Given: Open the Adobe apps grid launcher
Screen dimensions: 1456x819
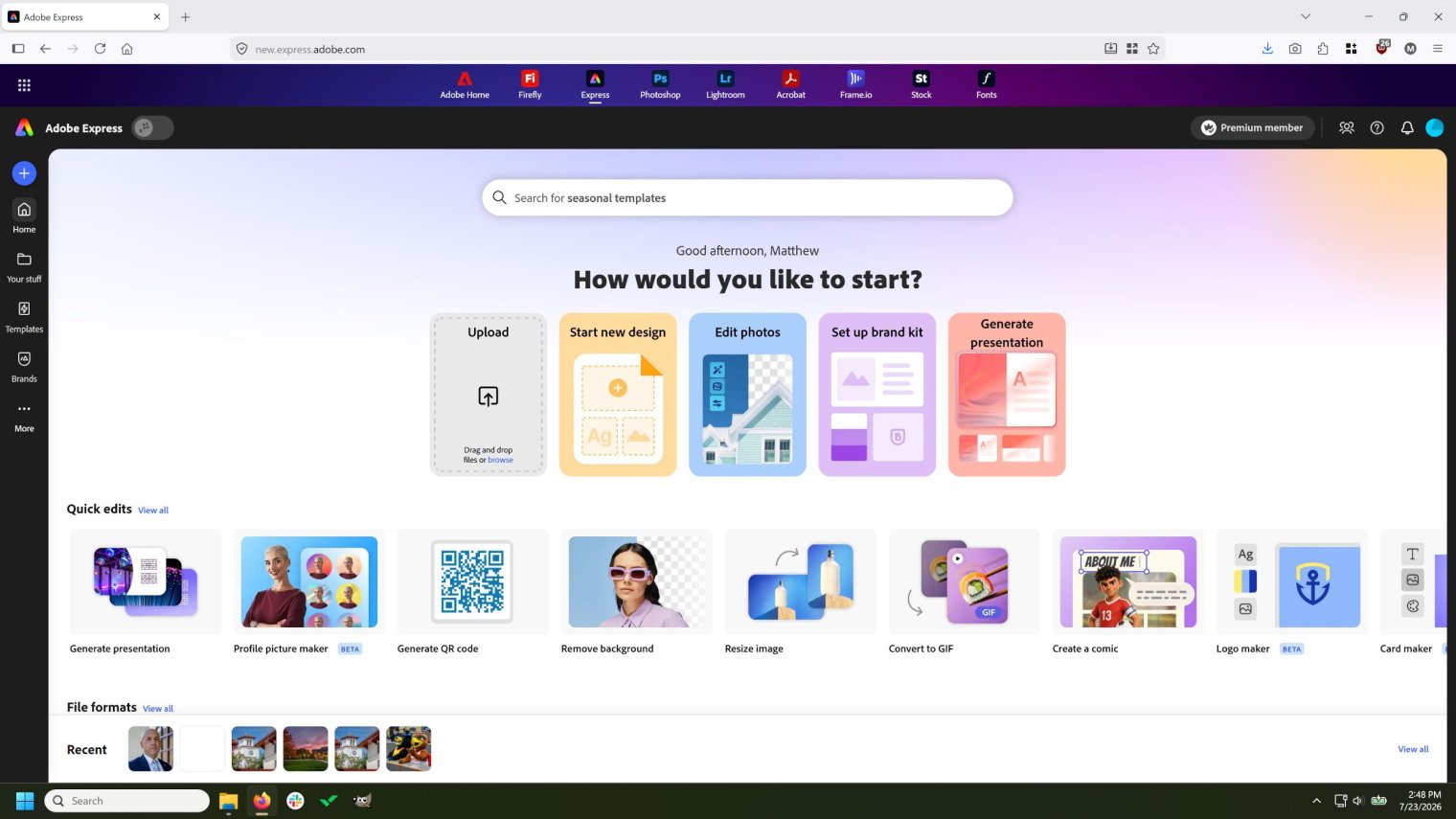Looking at the screenshot, I should click(x=24, y=85).
